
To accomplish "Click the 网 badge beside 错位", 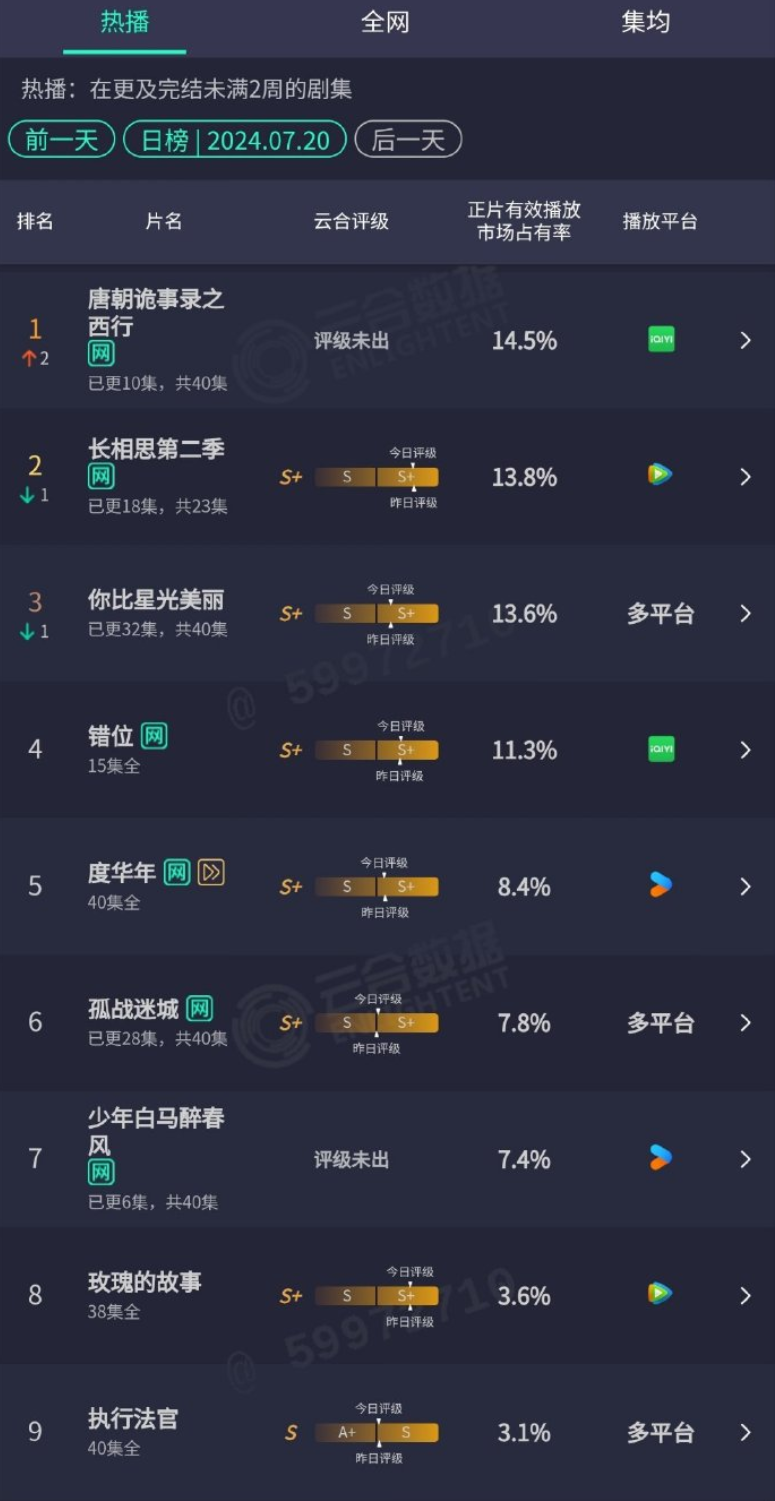I will pyautogui.click(x=154, y=736).
